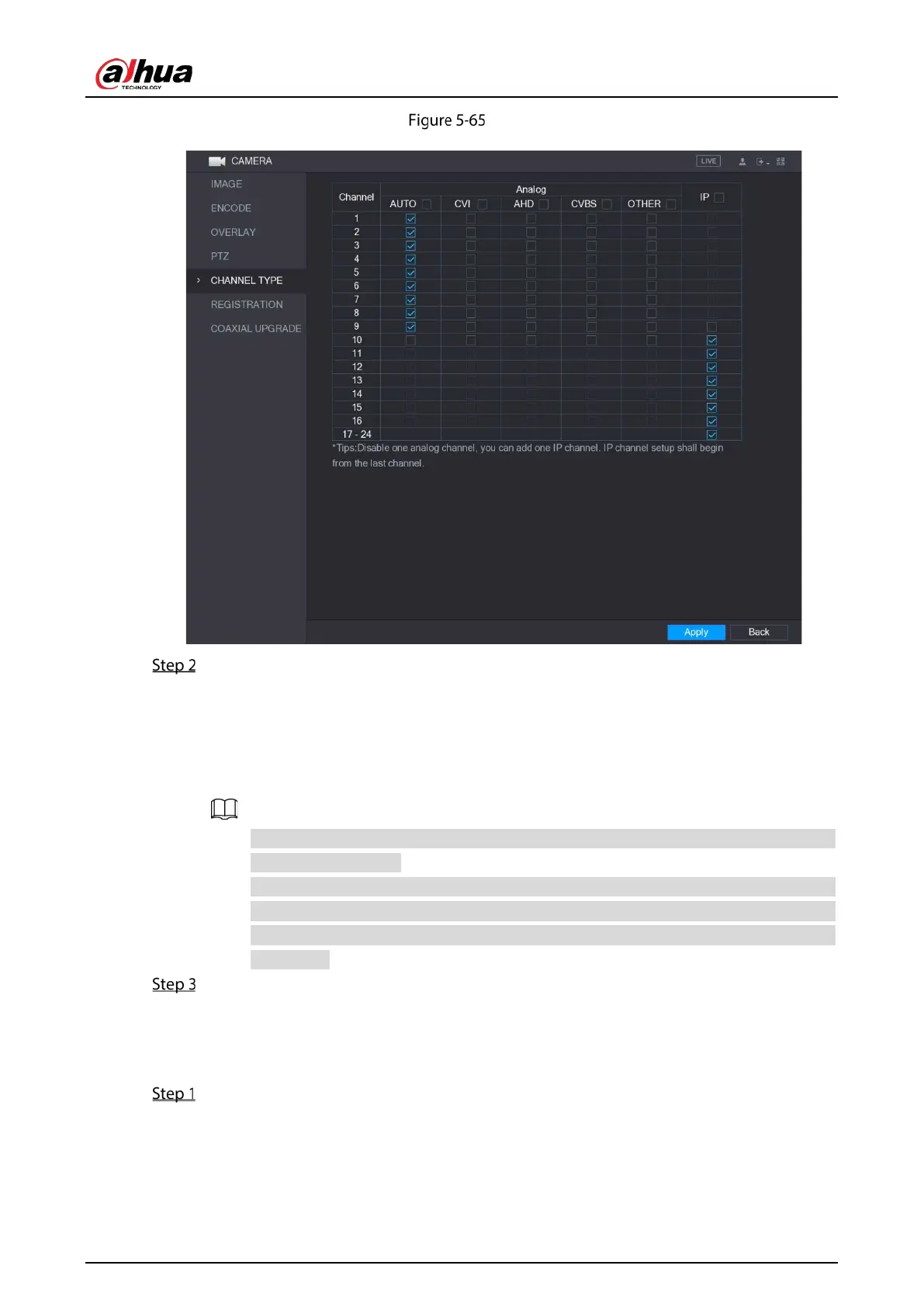
Task: Uncheck IP for channel 11
Action: click(711, 353)
